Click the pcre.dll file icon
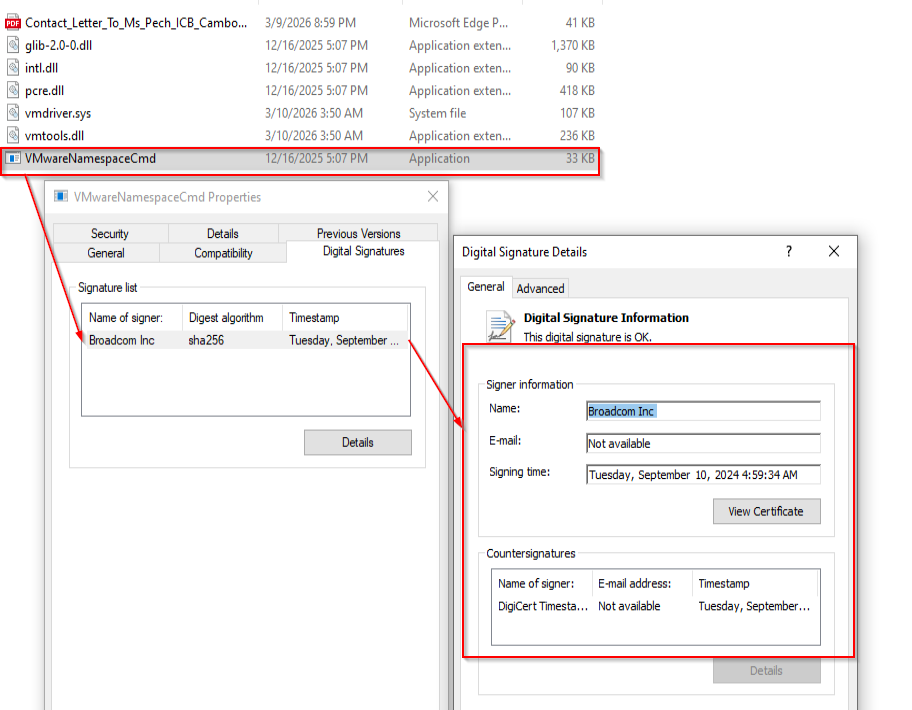 tap(13, 90)
